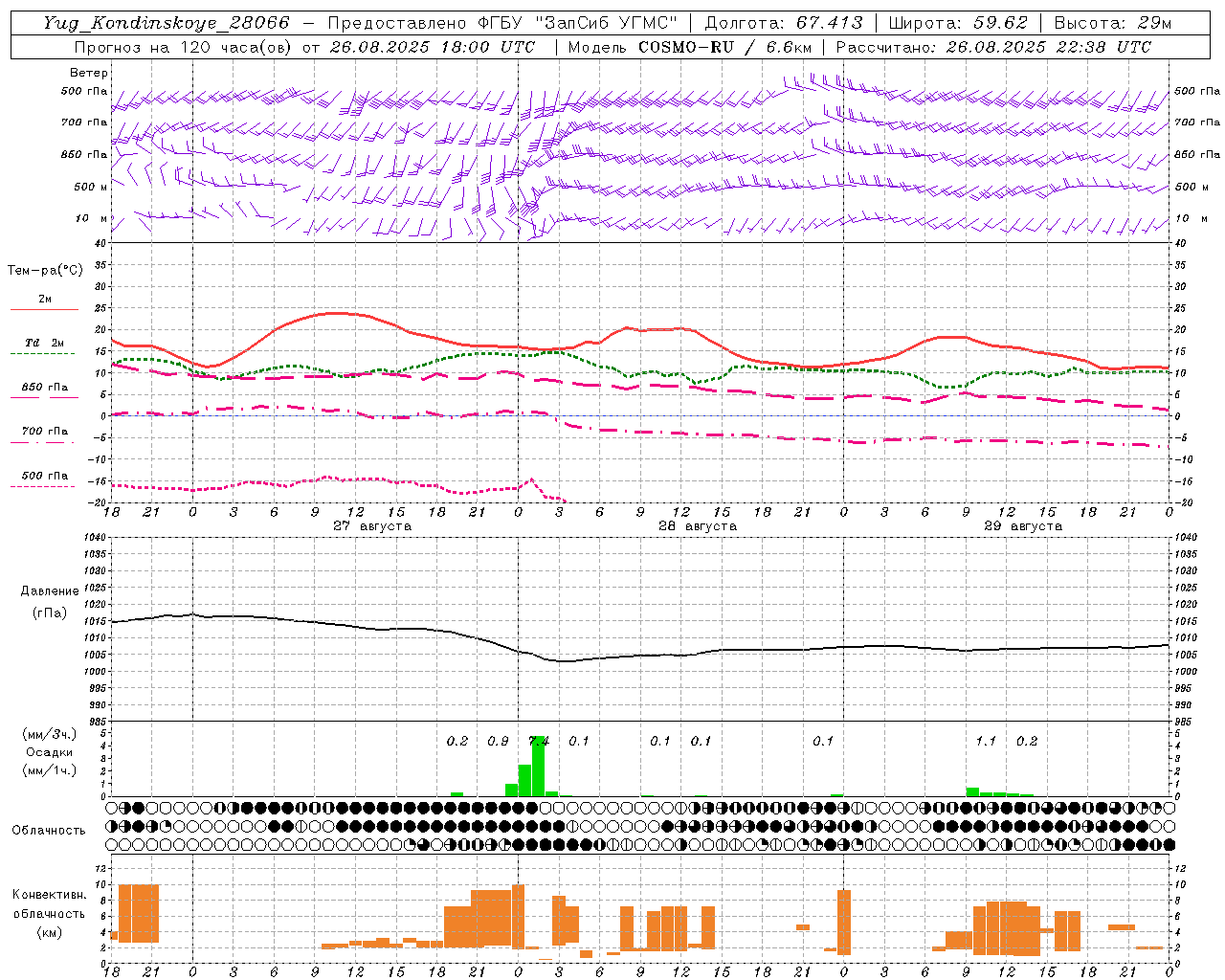Click the date label '29 августа'
The height and width of the screenshot is (980, 1225).
(1023, 526)
